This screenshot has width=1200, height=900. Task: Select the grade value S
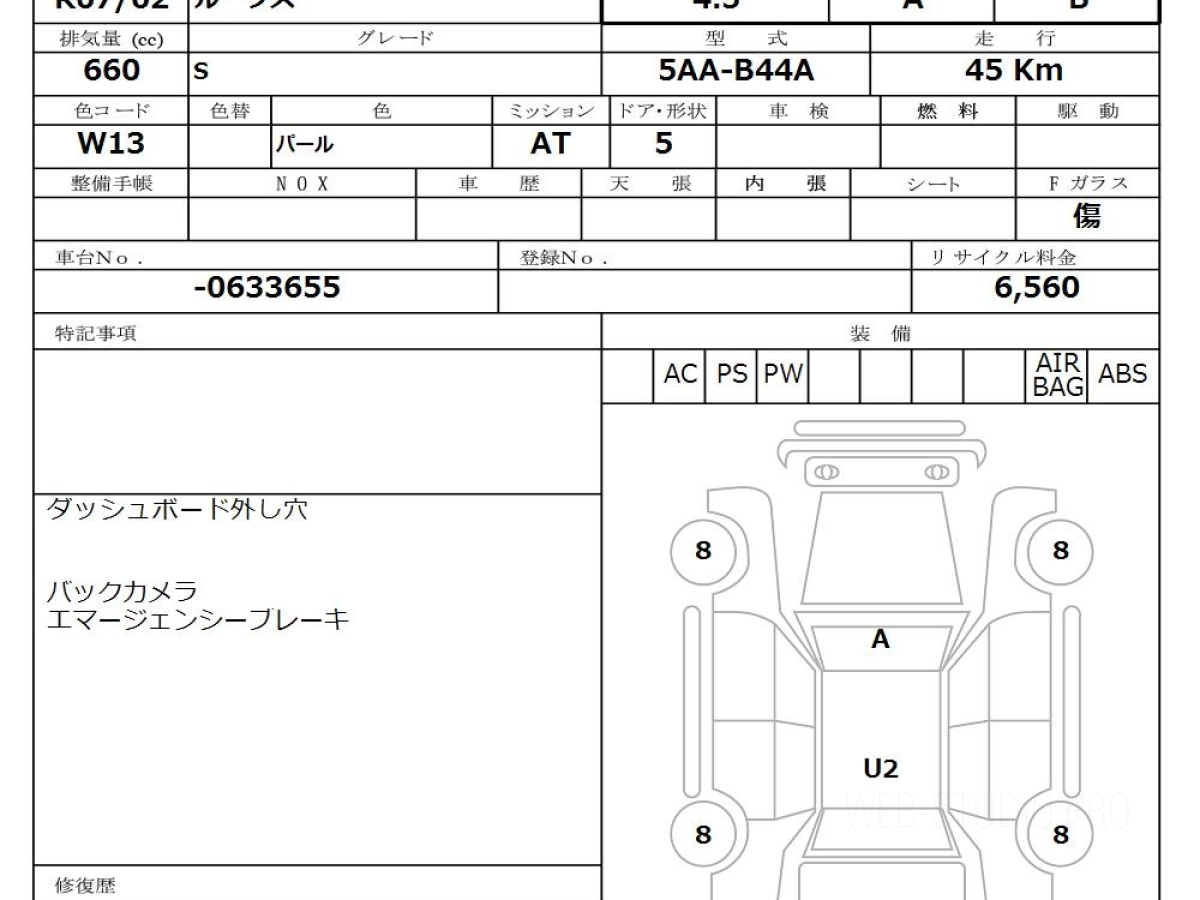coord(201,73)
